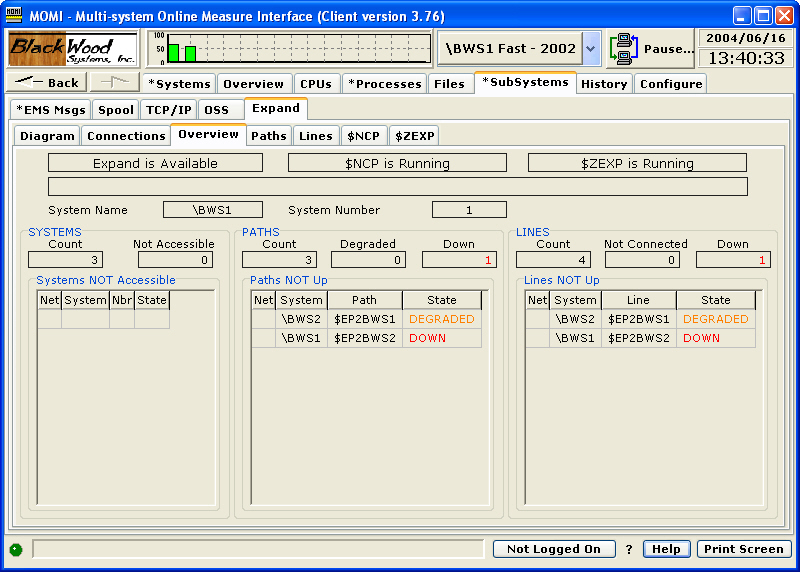Click the Nbr column header

[x=122, y=300]
